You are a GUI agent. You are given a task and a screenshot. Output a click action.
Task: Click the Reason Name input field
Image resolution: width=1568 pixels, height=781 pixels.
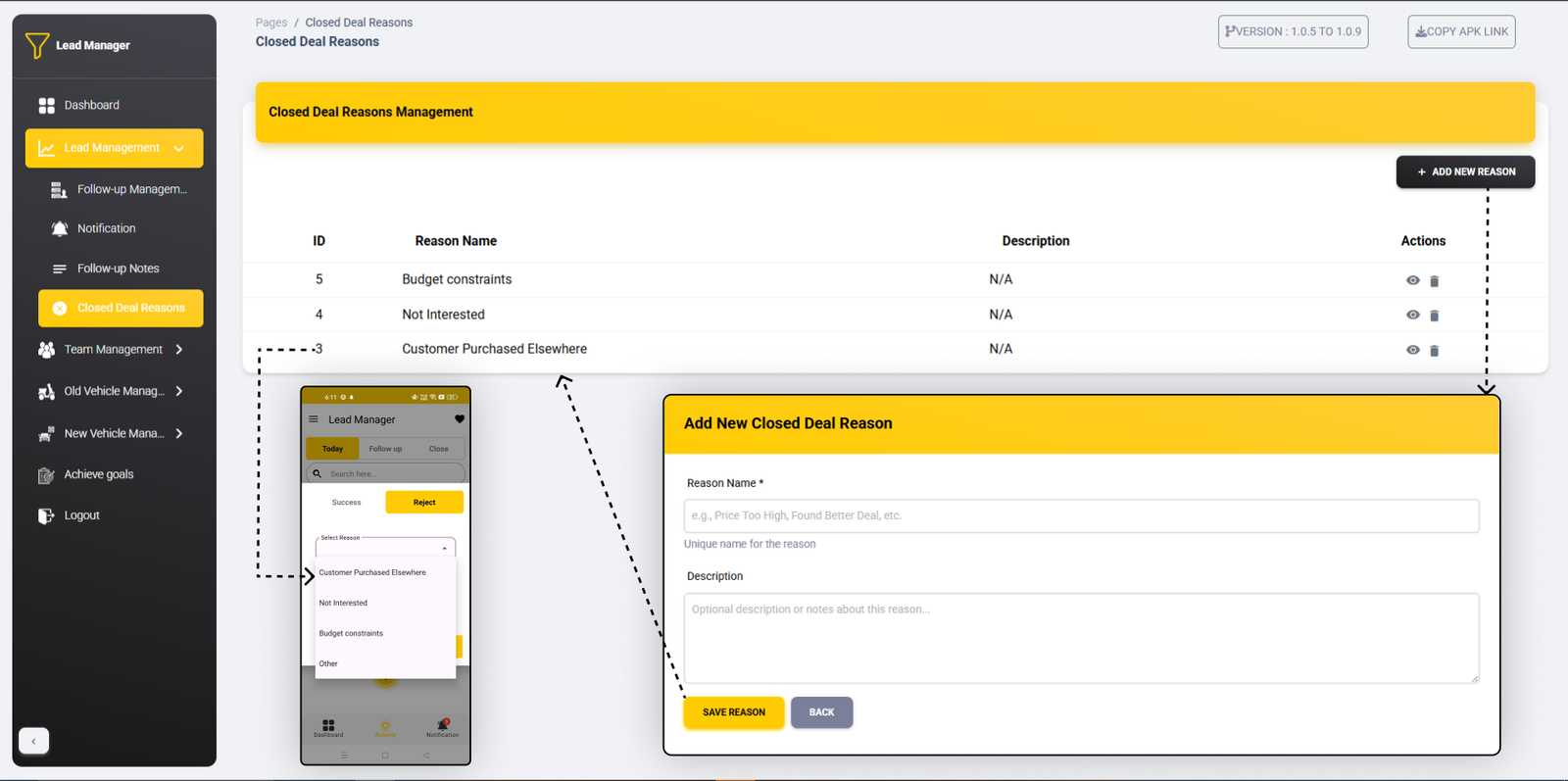[1080, 515]
